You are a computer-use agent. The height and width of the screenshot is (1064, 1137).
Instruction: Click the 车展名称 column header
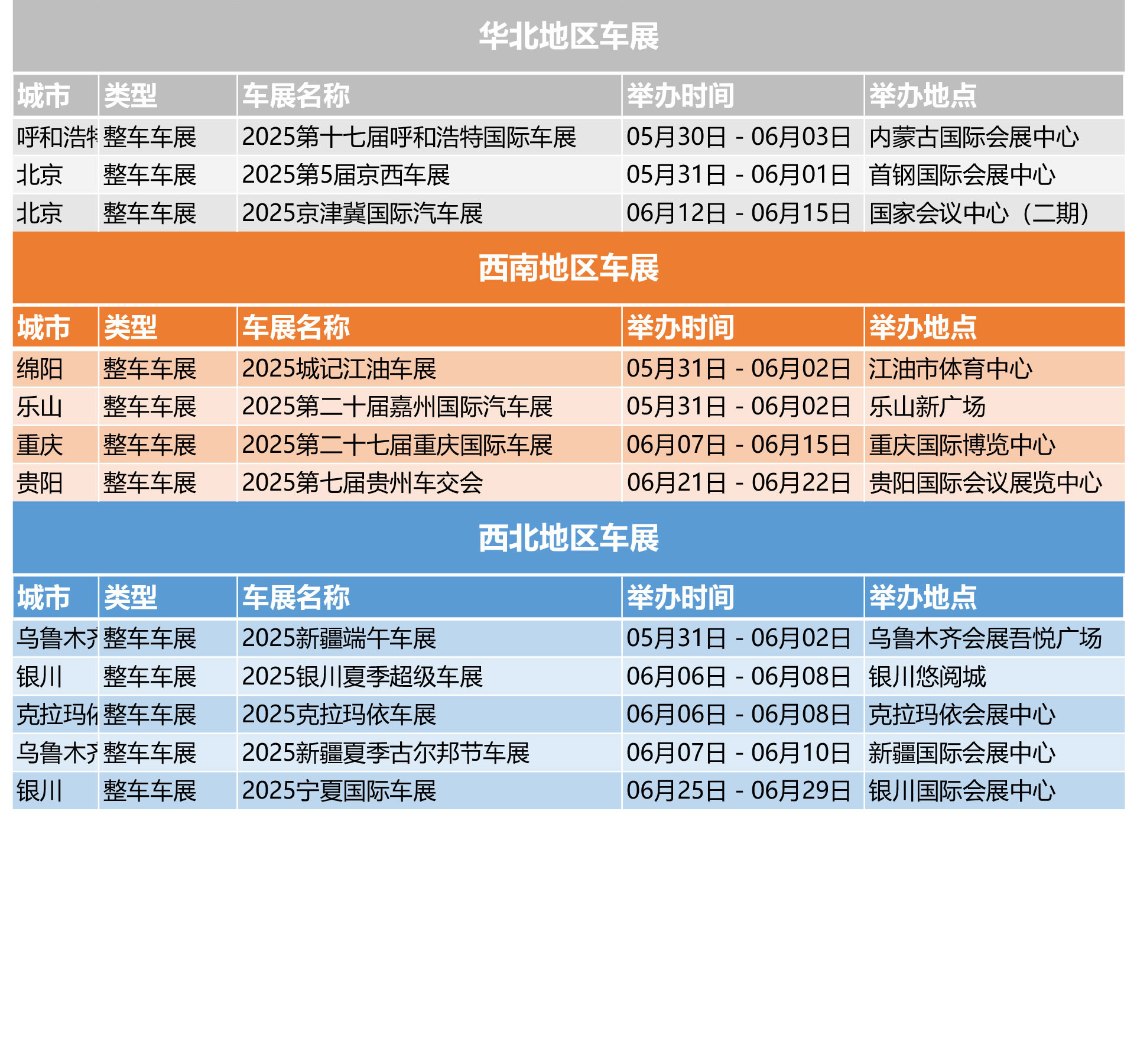[295, 98]
